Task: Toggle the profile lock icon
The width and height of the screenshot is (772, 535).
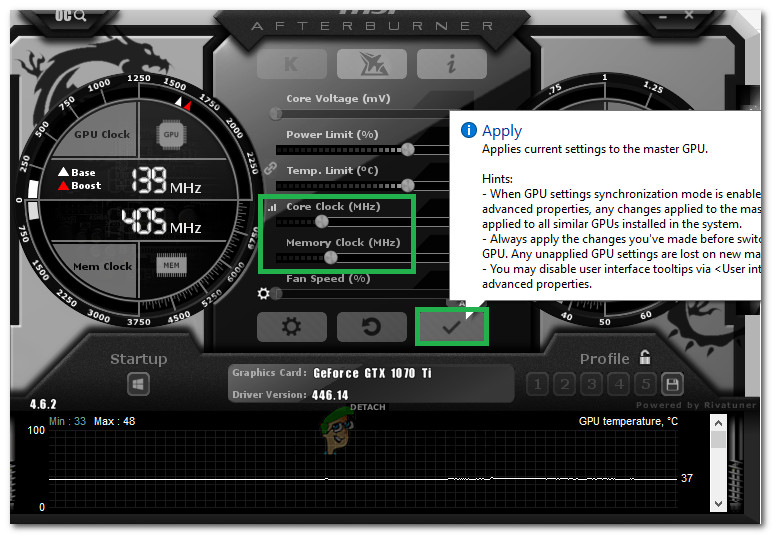Action: click(645, 357)
